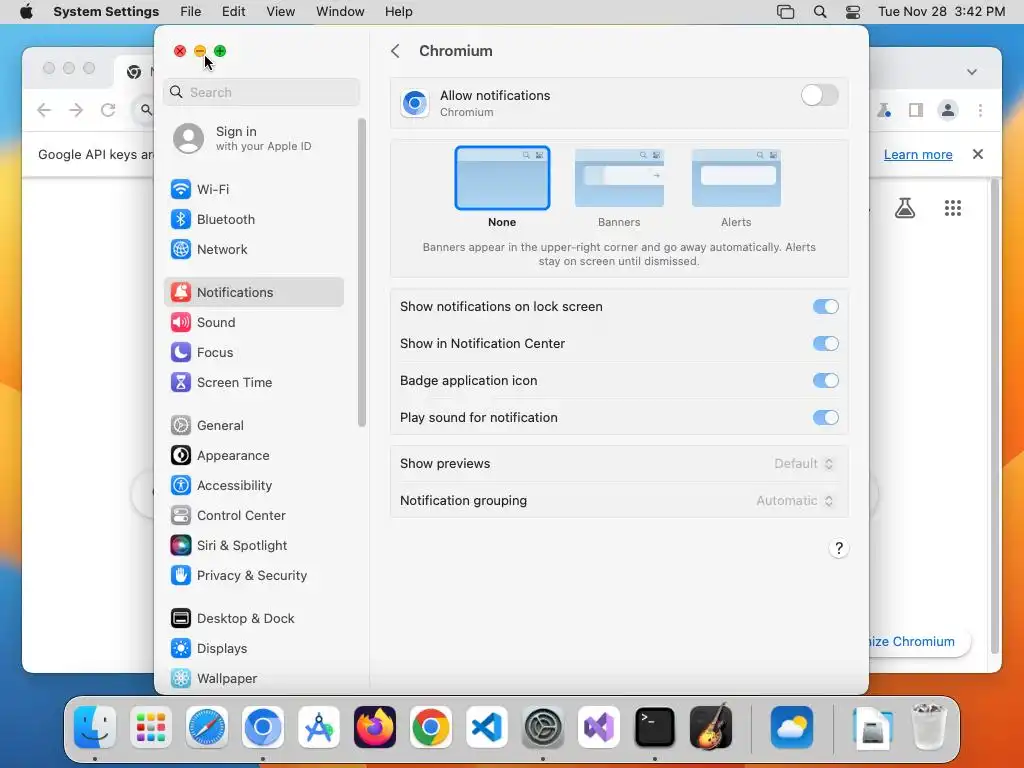Open Google apps grid in Chromium
1024x768 pixels.
click(953, 208)
